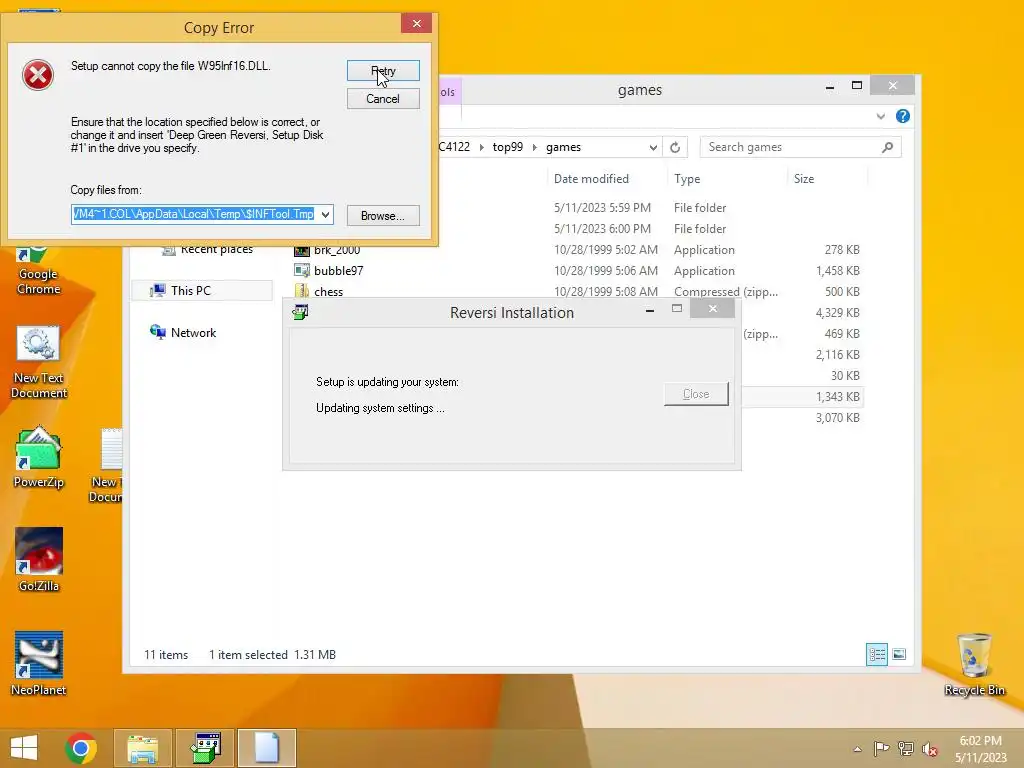Select Network in navigation pane
The width and height of the screenshot is (1024, 768).
193,332
